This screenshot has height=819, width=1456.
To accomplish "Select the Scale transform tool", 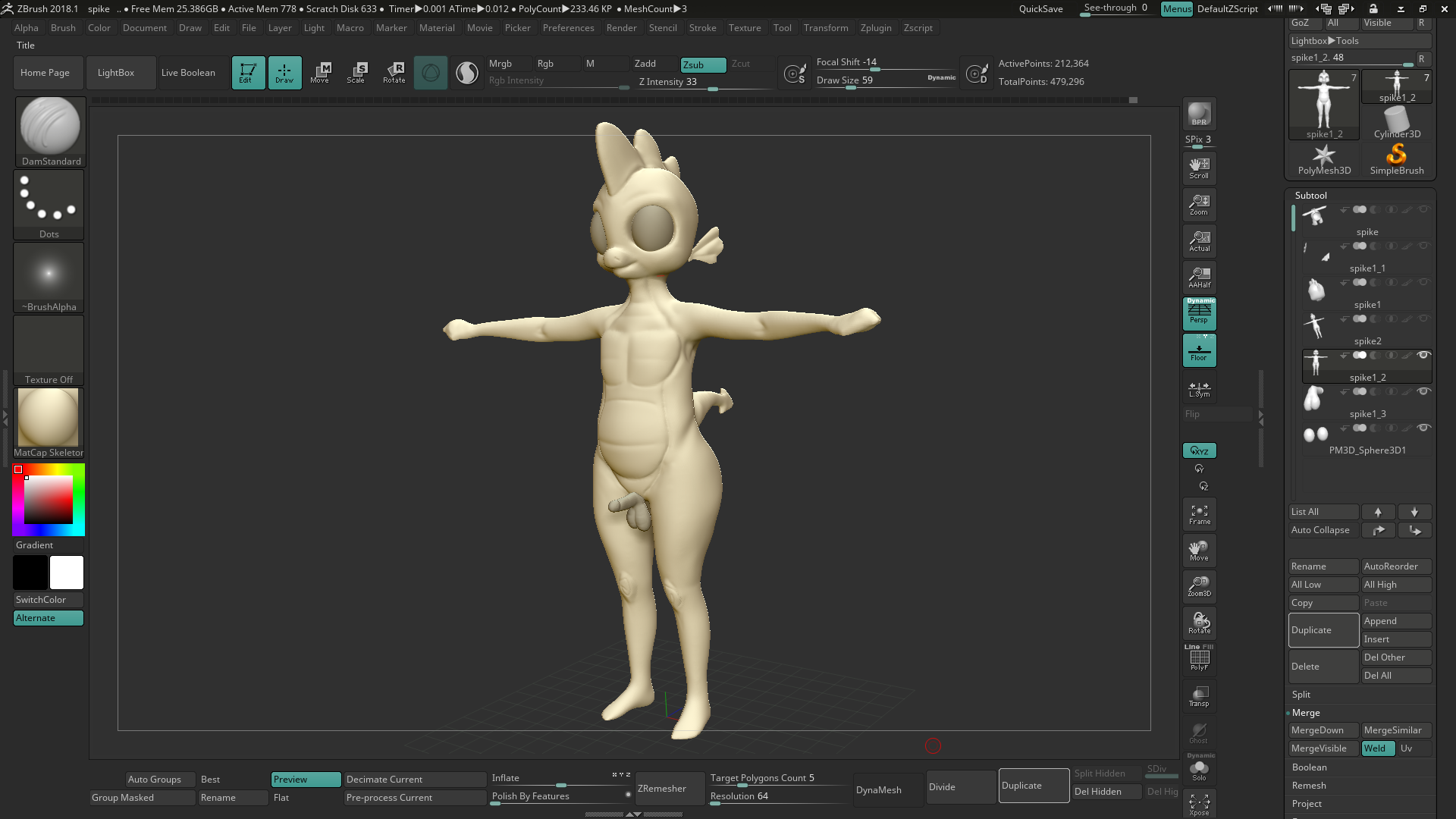I will 356,73.
